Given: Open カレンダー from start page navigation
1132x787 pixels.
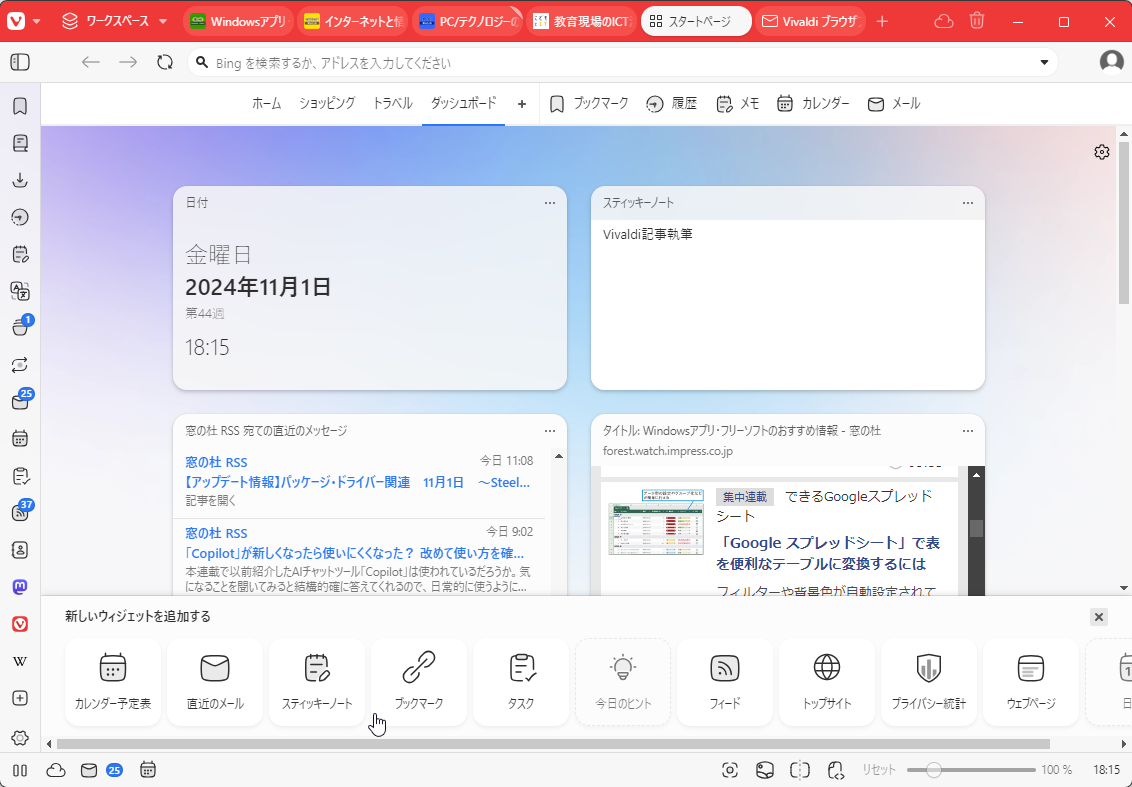Looking at the screenshot, I should (x=814, y=104).
